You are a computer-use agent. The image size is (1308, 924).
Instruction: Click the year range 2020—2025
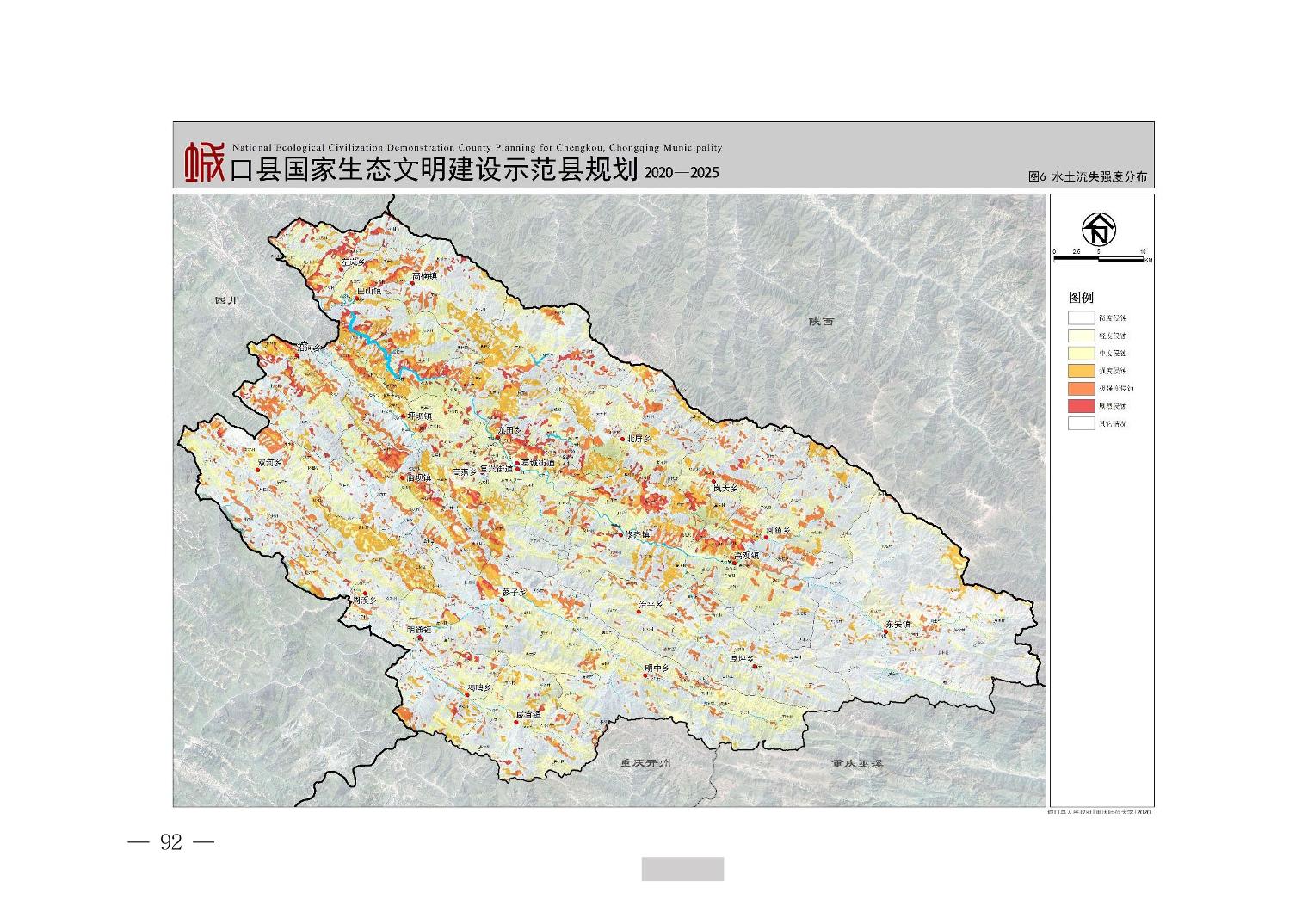tap(681, 173)
